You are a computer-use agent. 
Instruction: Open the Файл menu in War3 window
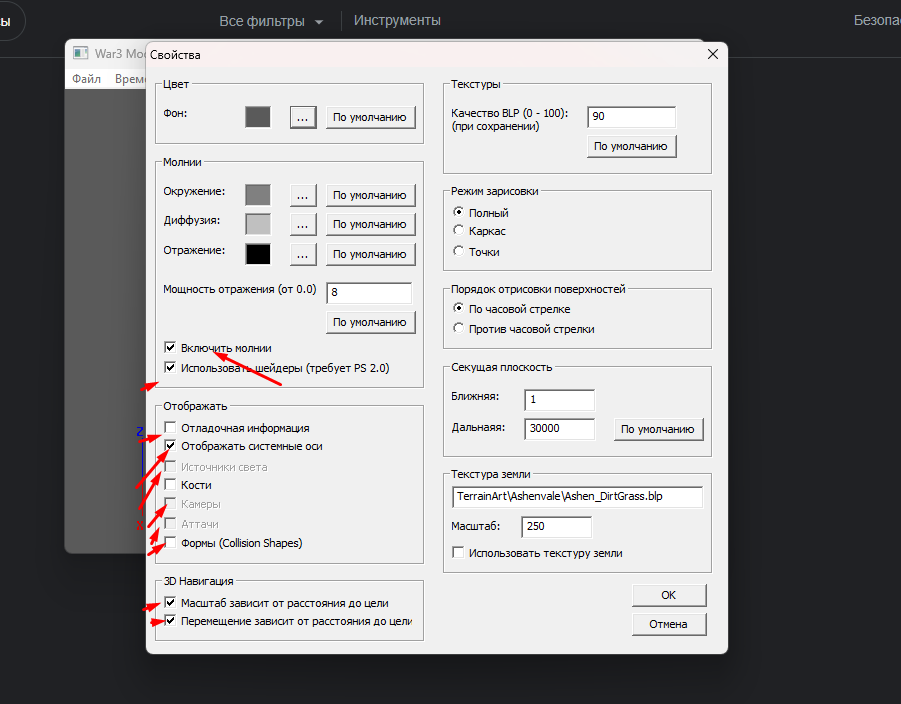click(x=86, y=79)
